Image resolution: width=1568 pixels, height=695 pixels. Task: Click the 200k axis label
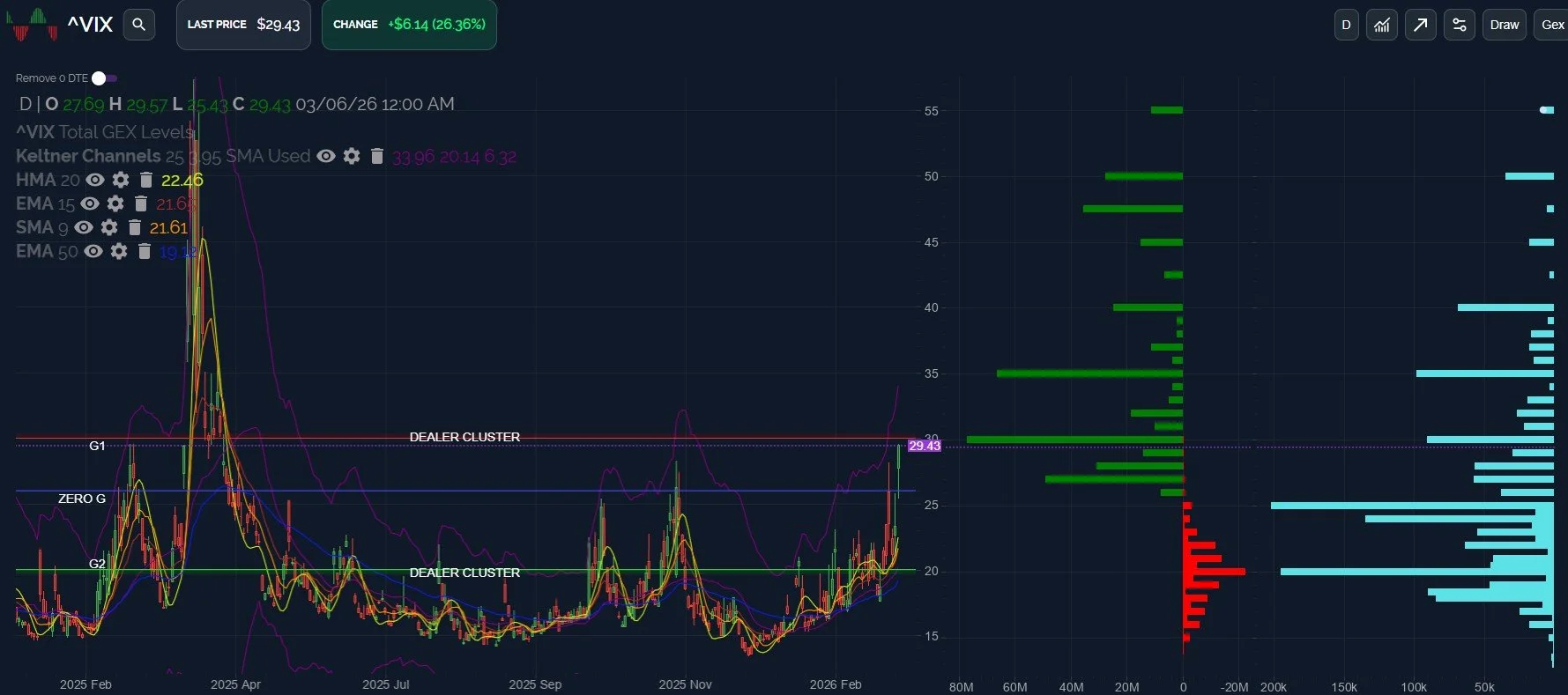point(1274,687)
